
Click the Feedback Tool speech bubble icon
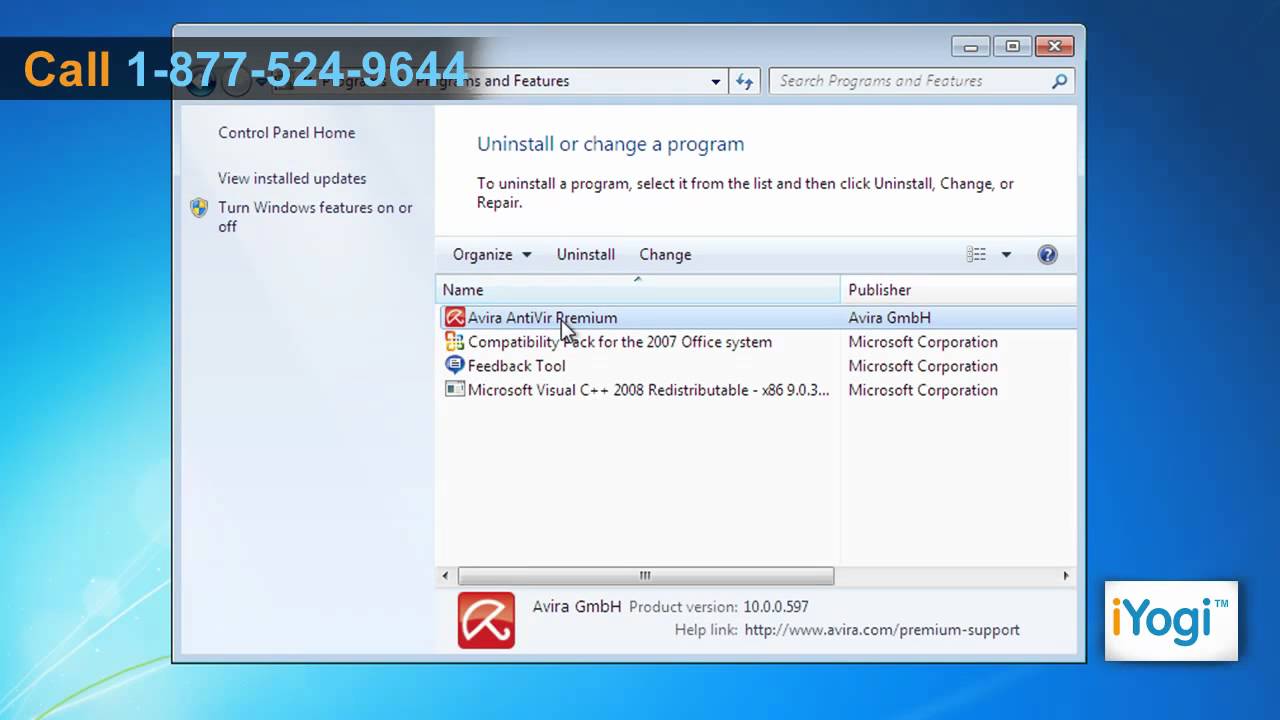(x=455, y=365)
